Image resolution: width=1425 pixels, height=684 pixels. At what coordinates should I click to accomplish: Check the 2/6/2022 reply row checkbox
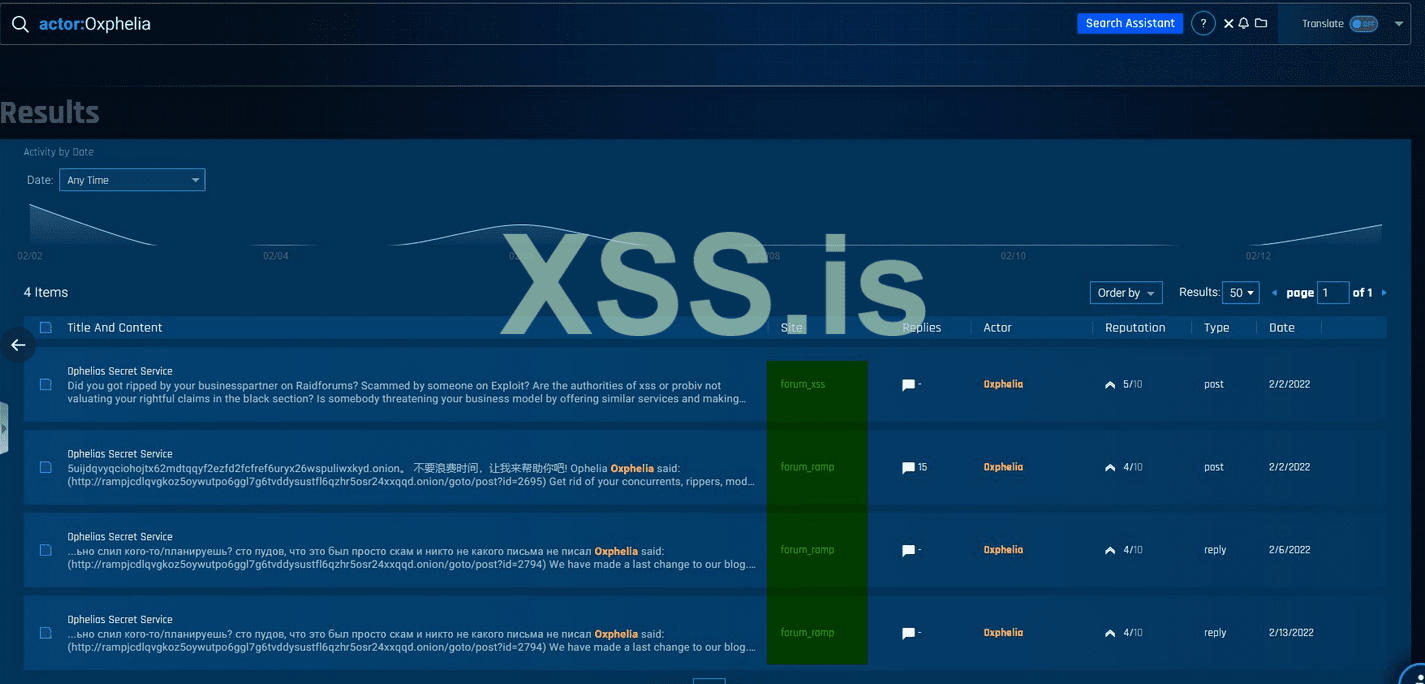46,551
